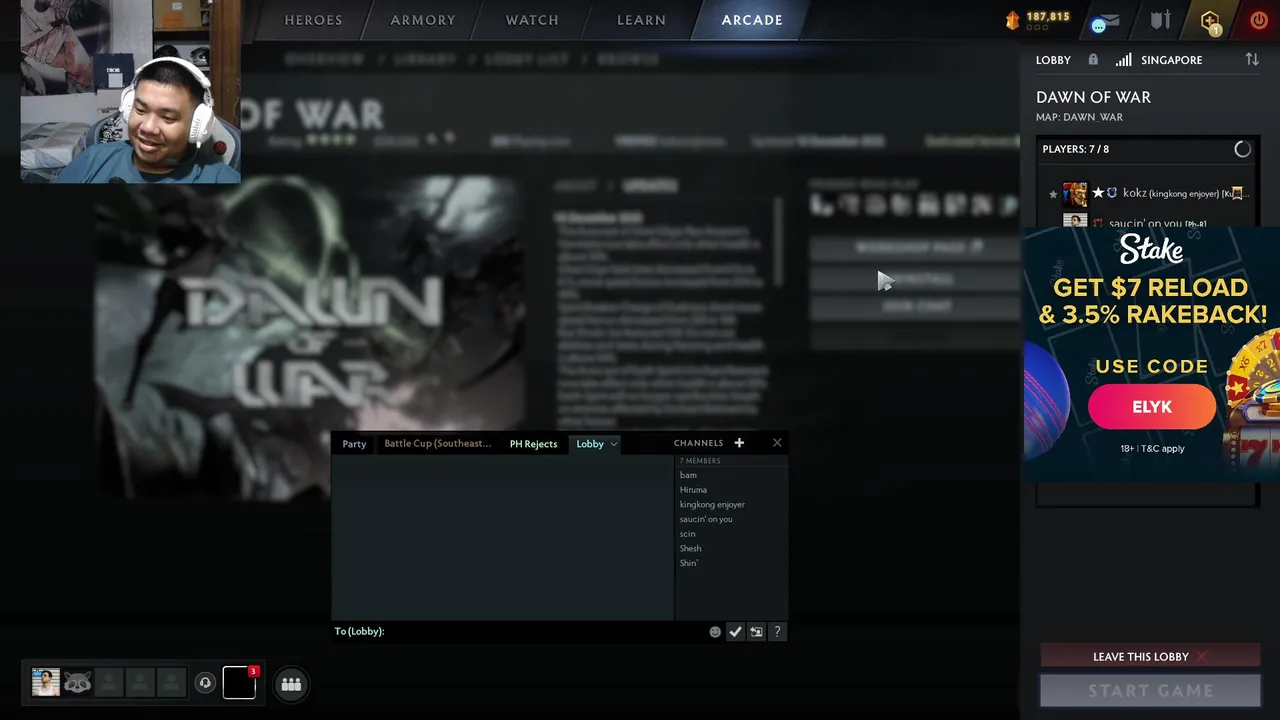Open the black box with red badge 3
1280x720 pixels.
239,682
